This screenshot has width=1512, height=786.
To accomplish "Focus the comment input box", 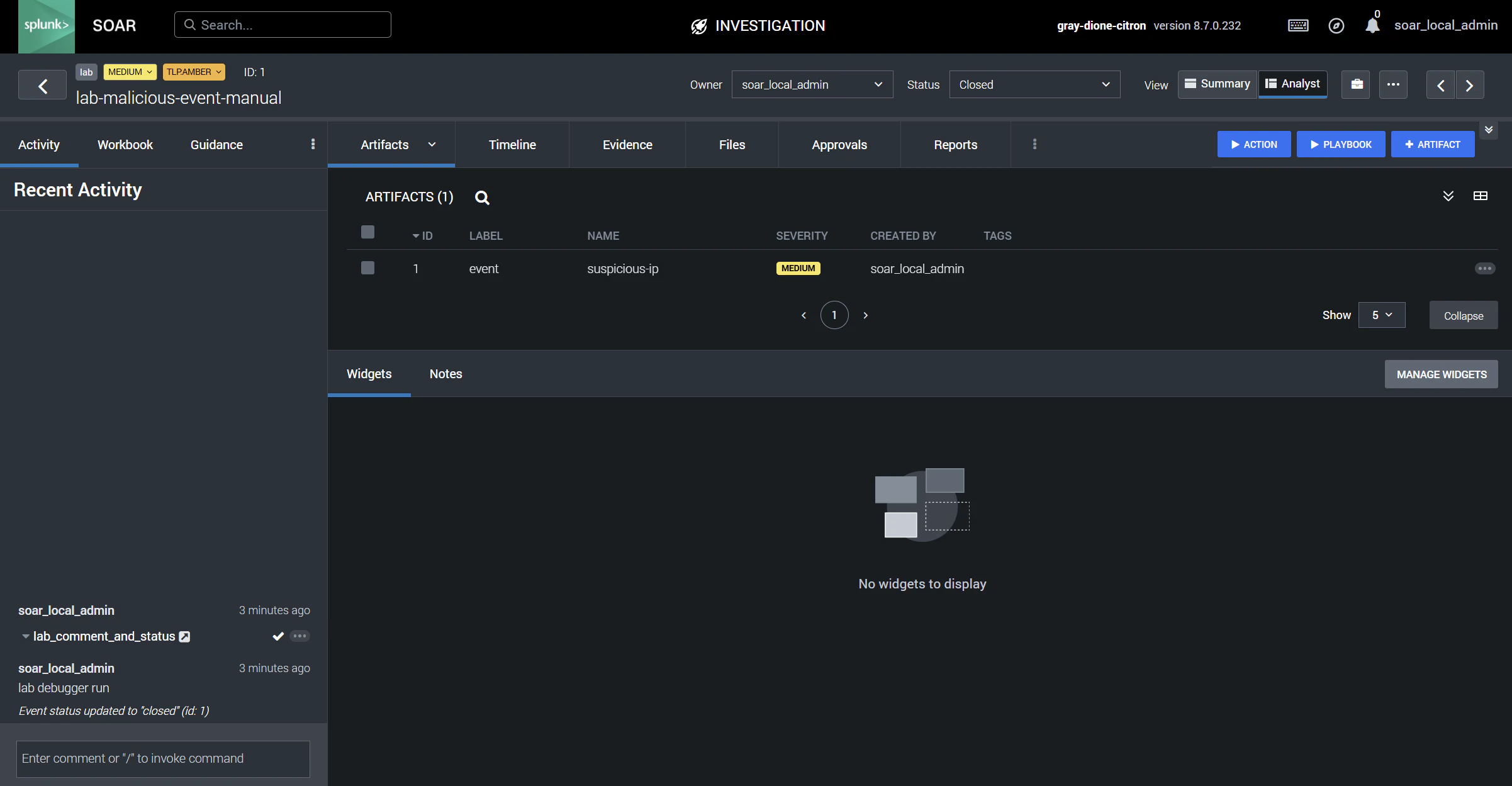I will [163, 758].
